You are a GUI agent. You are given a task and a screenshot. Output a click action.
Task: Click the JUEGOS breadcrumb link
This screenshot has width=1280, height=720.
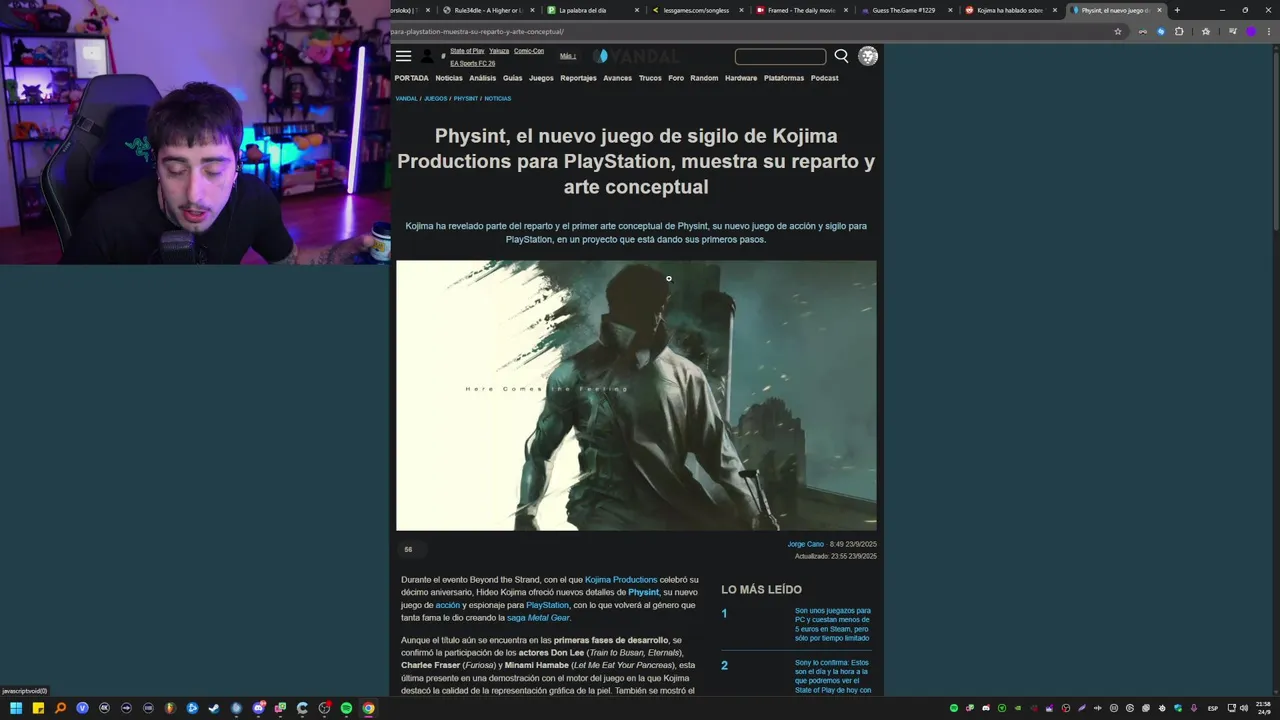coord(436,99)
